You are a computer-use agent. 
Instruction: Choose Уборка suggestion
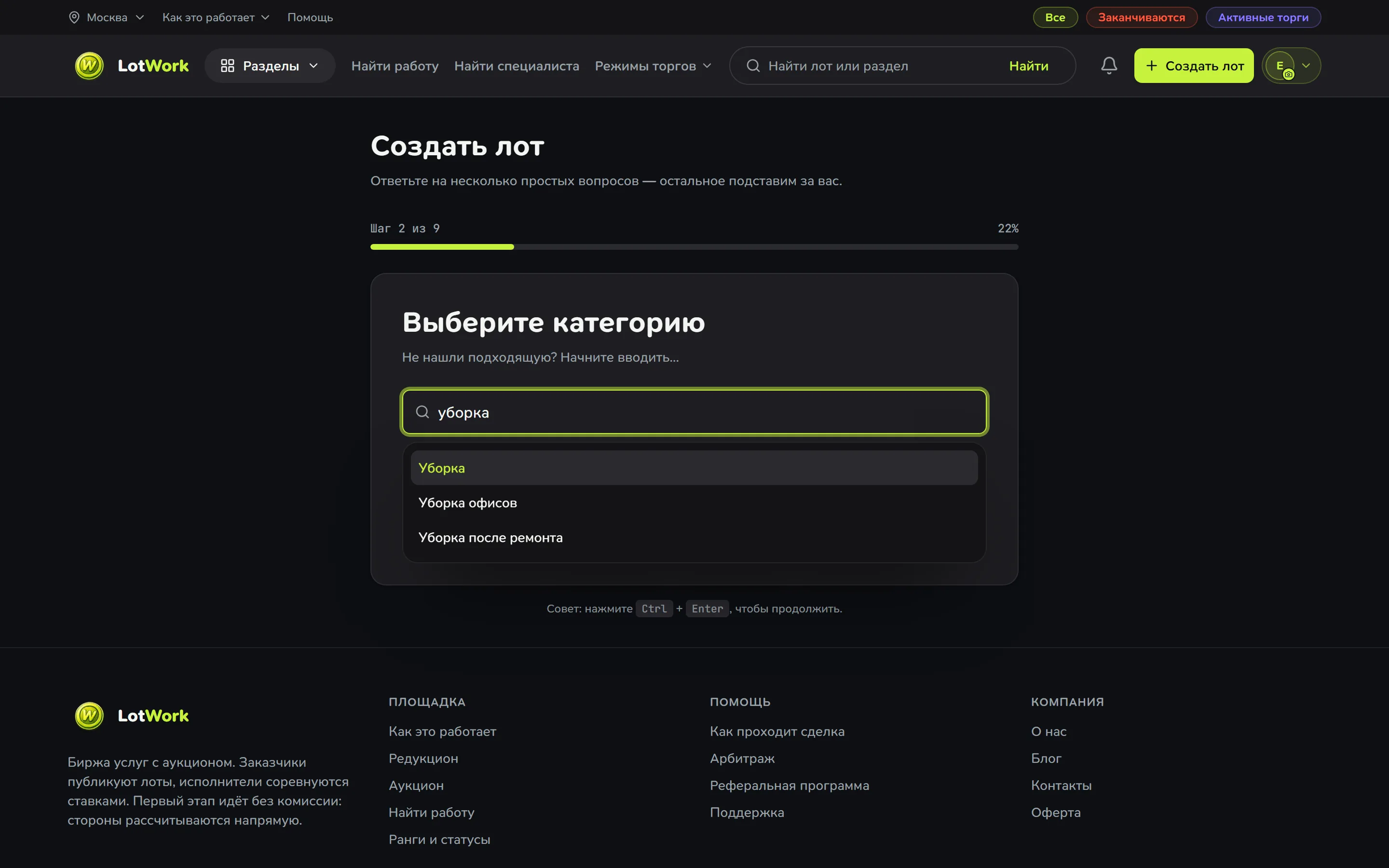694,468
